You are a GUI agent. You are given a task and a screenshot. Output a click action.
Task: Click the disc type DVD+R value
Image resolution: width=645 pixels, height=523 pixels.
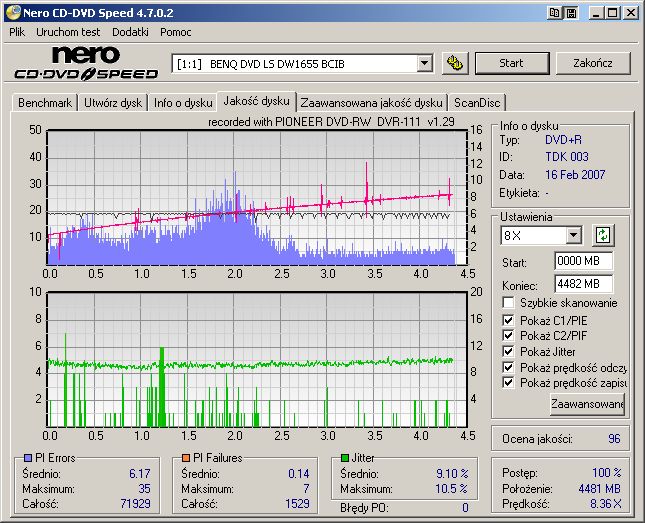click(563, 140)
